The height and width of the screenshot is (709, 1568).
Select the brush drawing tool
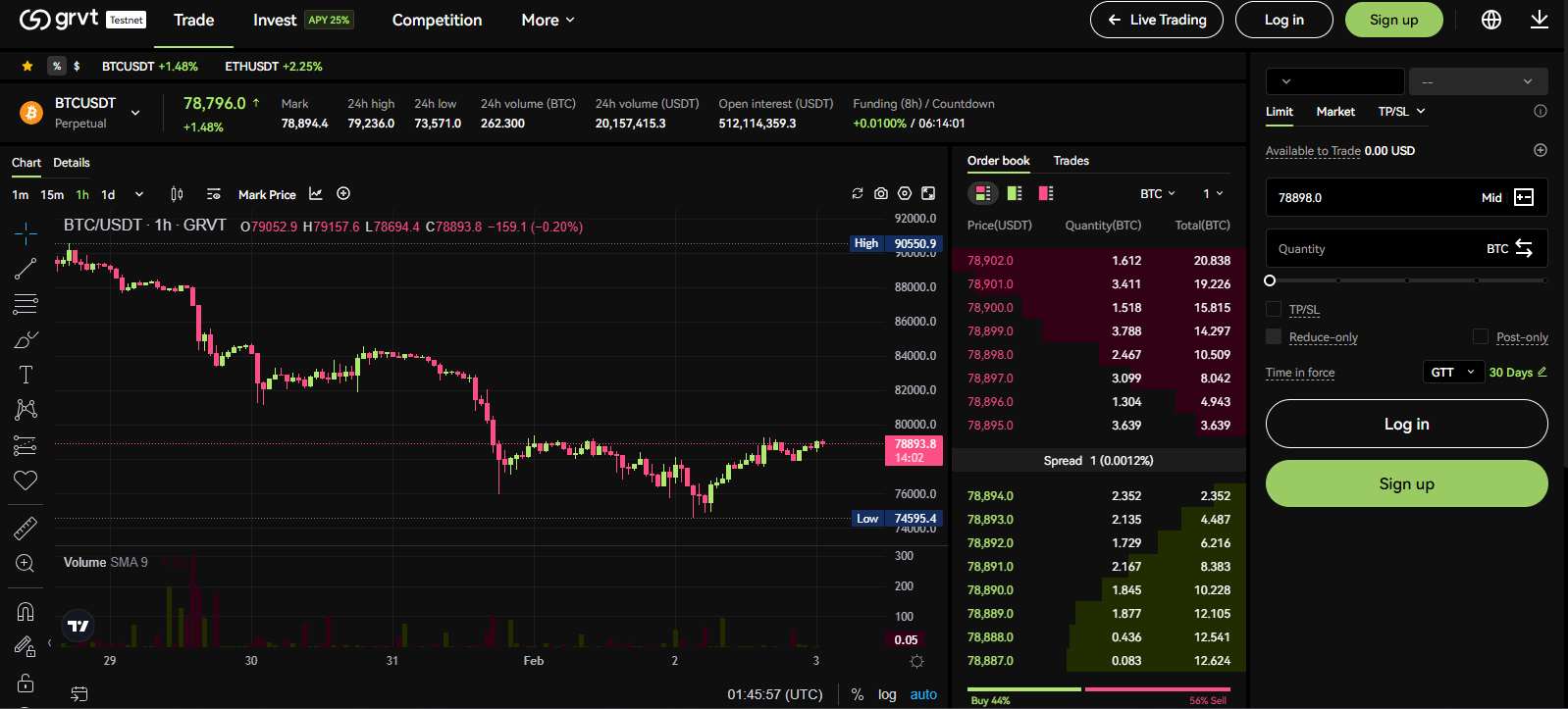pyautogui.click(x=26, y=340)
